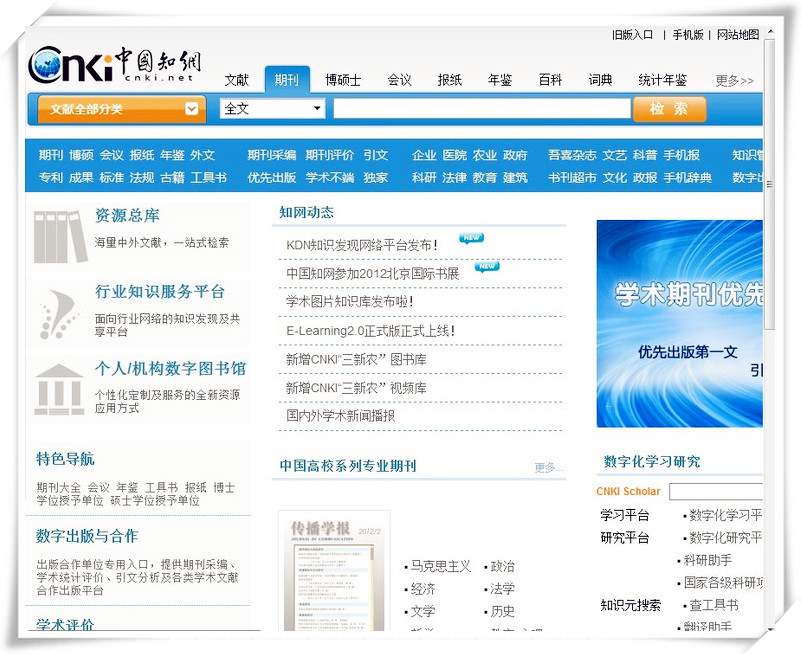802x654 pixels.
Task: Expand the 更多>> database tabs
Action: pyautogui.click(x=734, y=81)
